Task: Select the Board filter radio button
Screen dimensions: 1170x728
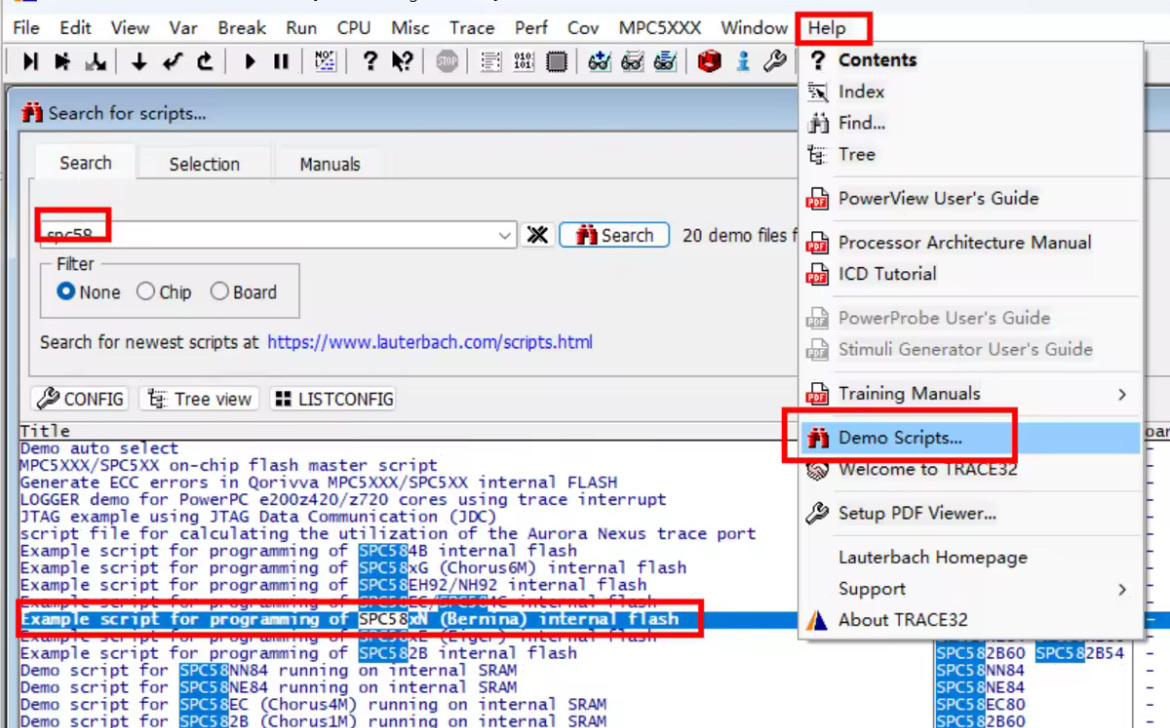Action: coord(219,292)
